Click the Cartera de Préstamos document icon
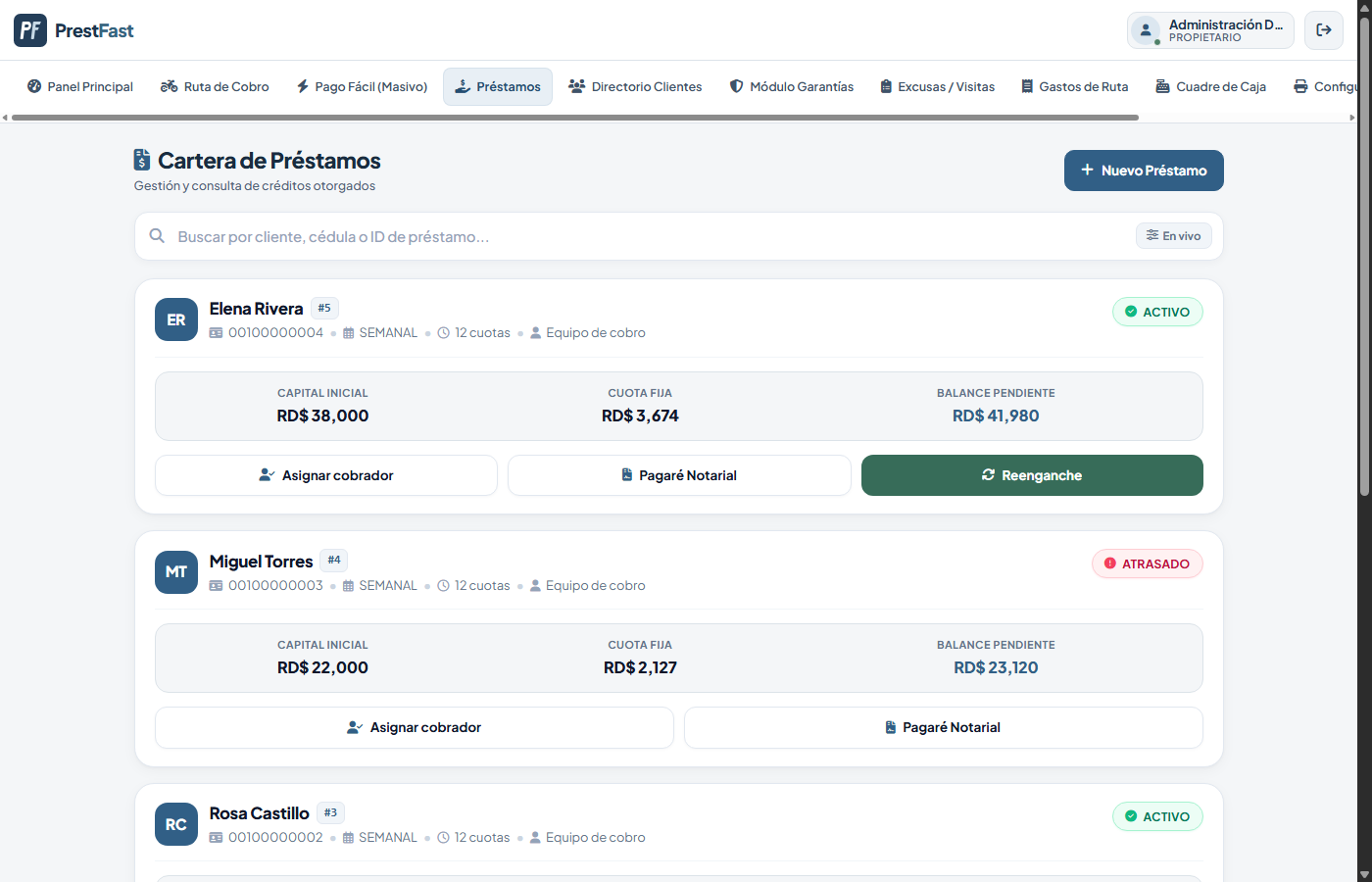Screen dimensions: 1372x882 (x=142, y=160)
